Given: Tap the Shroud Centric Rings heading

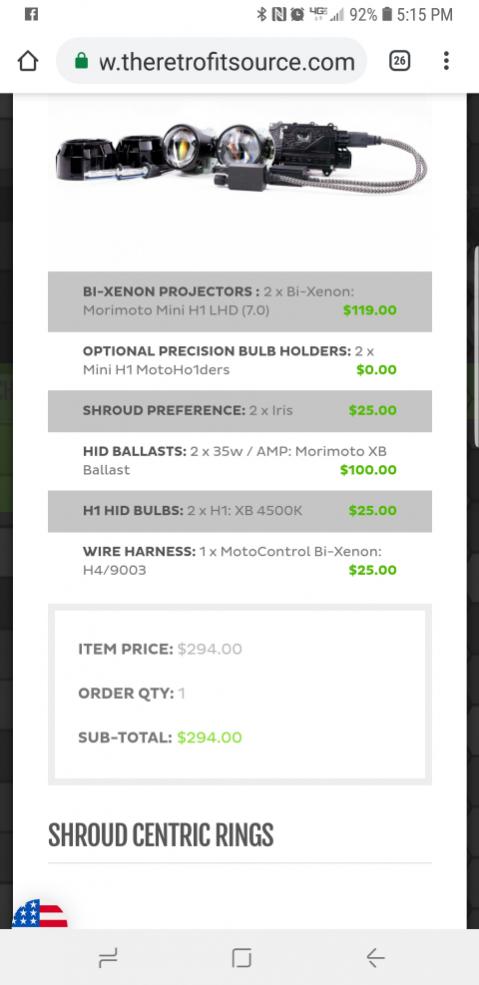Looking at the screenshot, I should click(x=161, y=835).
